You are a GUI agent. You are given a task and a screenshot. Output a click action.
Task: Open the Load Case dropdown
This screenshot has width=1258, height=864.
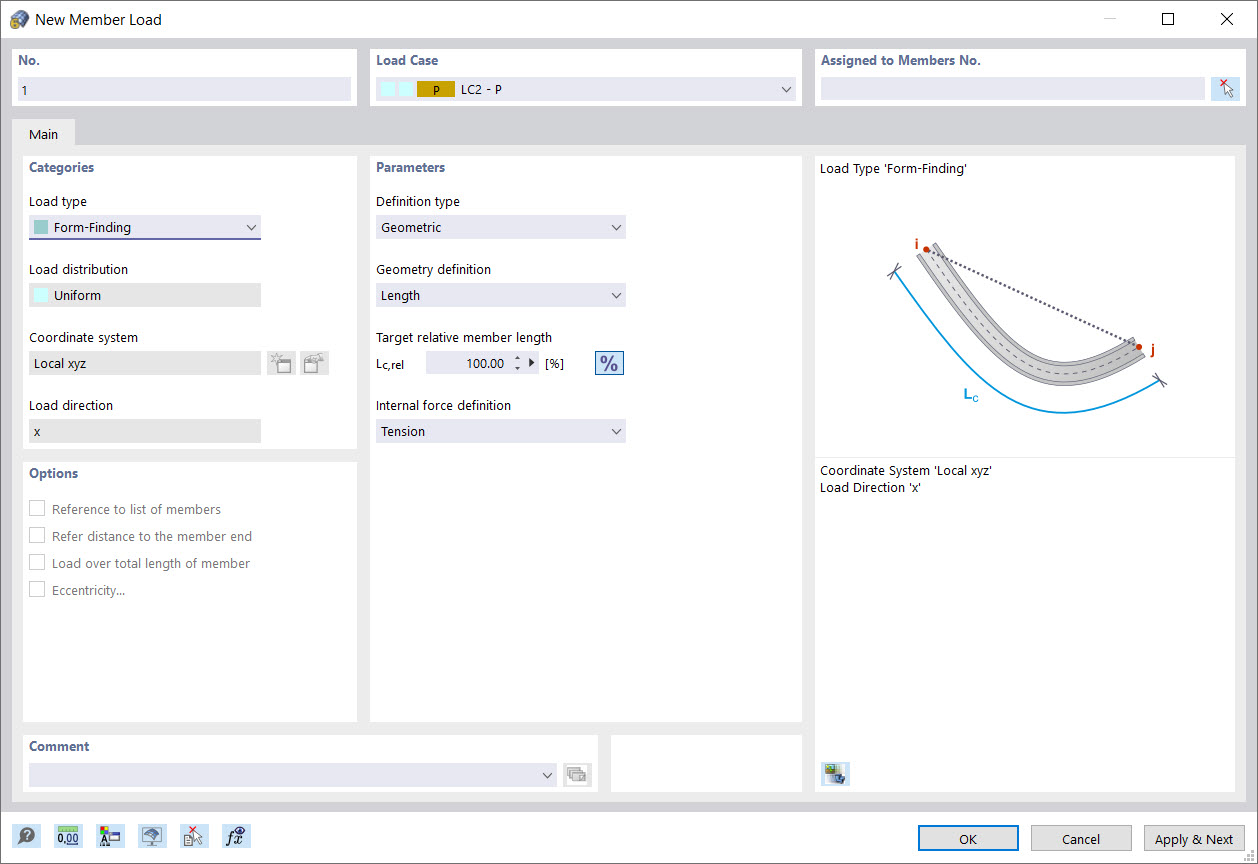click(x=786, y=88)
